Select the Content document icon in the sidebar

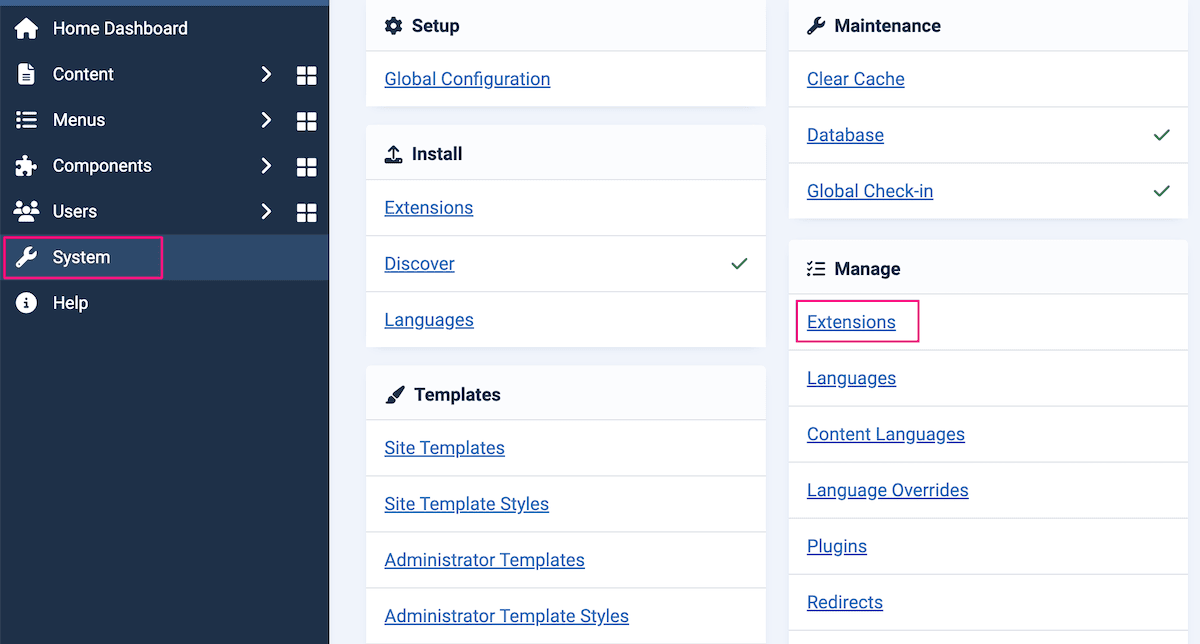point(27,74)
